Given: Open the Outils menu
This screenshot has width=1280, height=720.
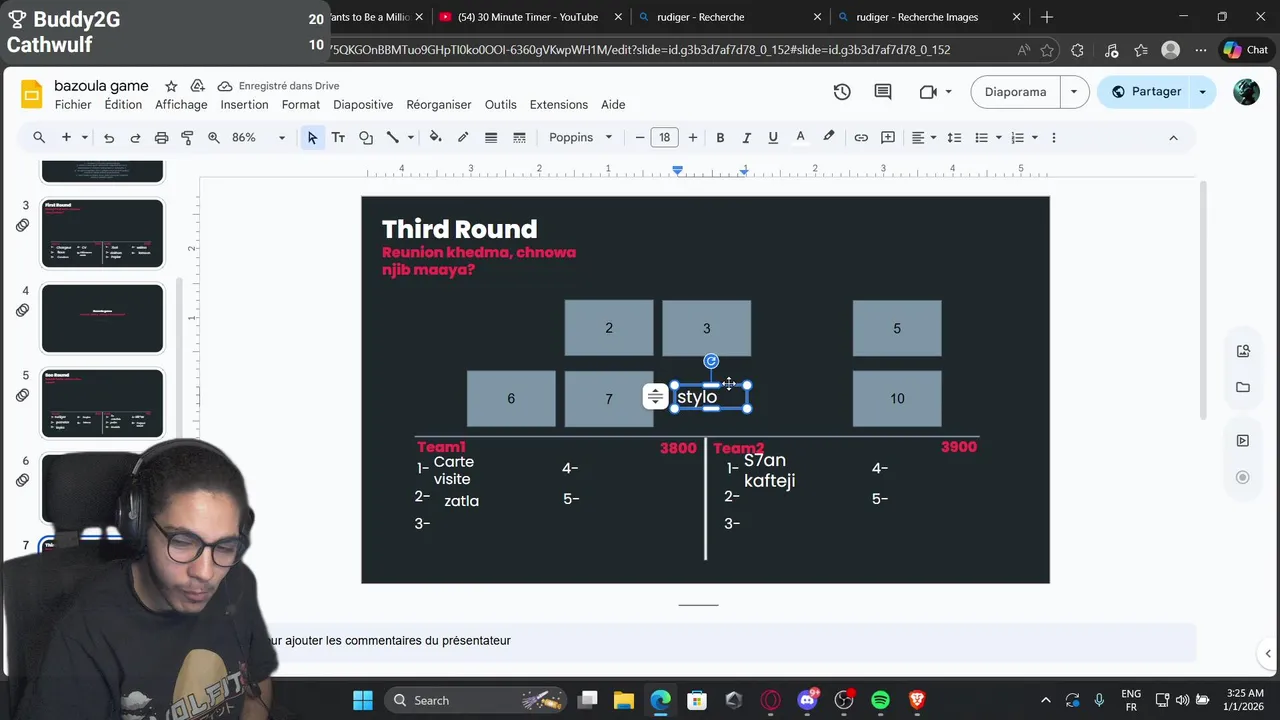Looking at the screenshot, I should [x=501, y=105].
